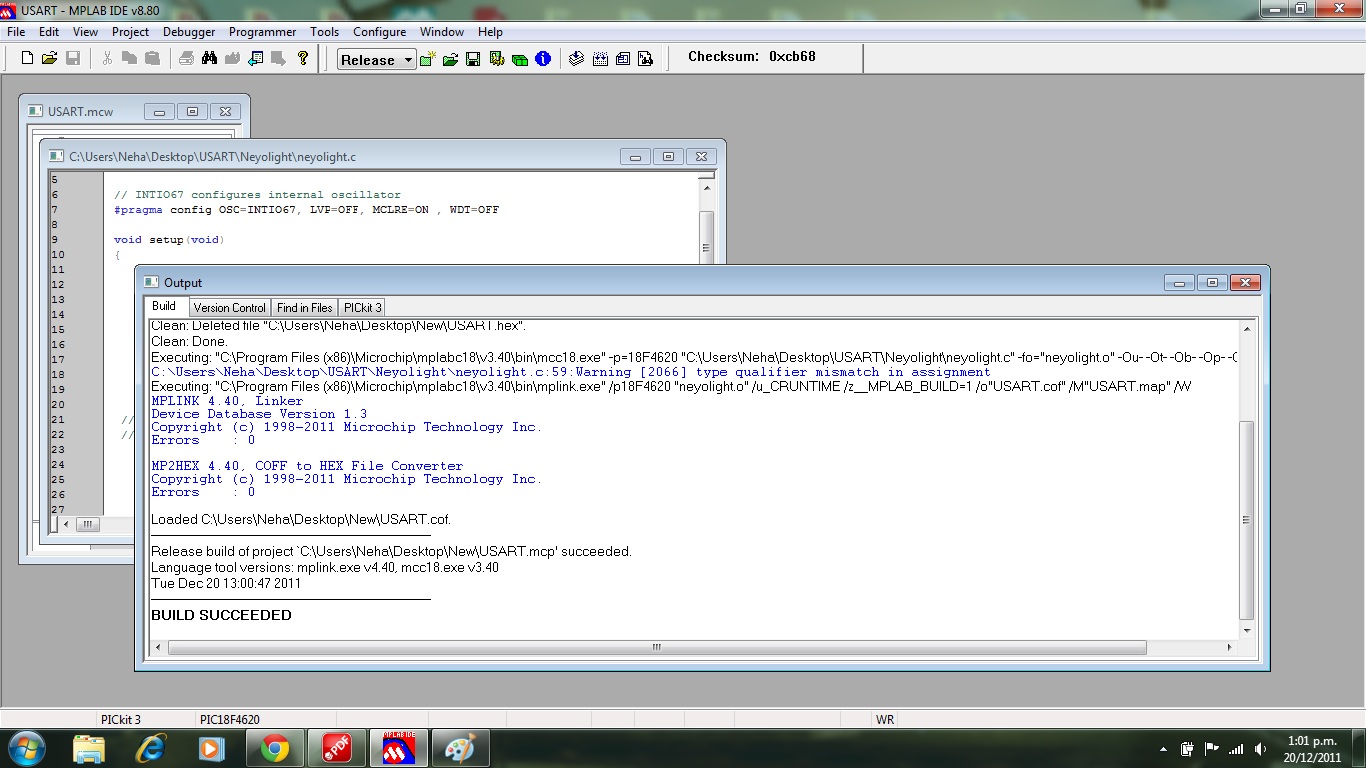The image size is (1366, 768).
Task: Open Find with the binoculars icon
Action: pos(209,59)
